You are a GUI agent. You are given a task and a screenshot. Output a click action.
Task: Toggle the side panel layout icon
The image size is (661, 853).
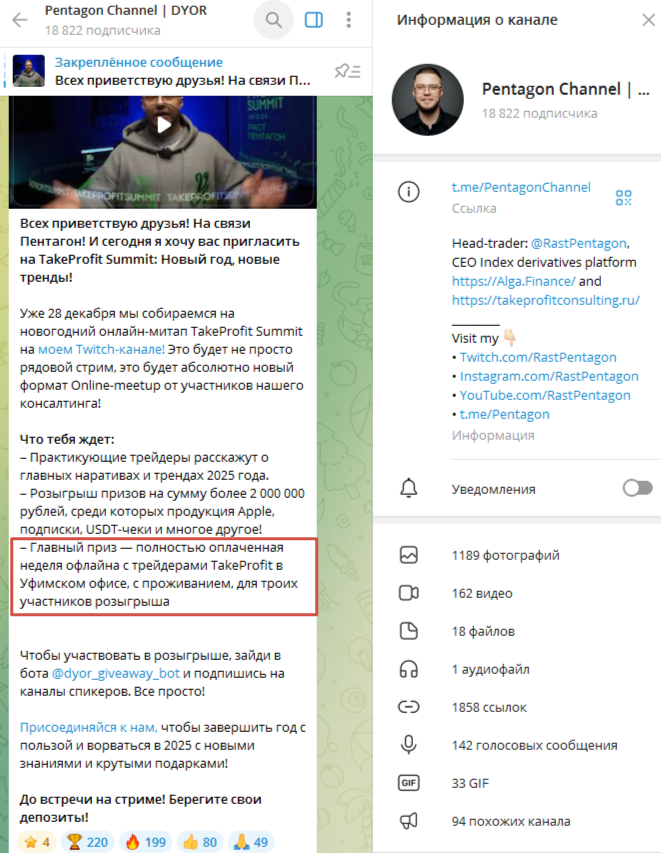(x=313, y=20)
